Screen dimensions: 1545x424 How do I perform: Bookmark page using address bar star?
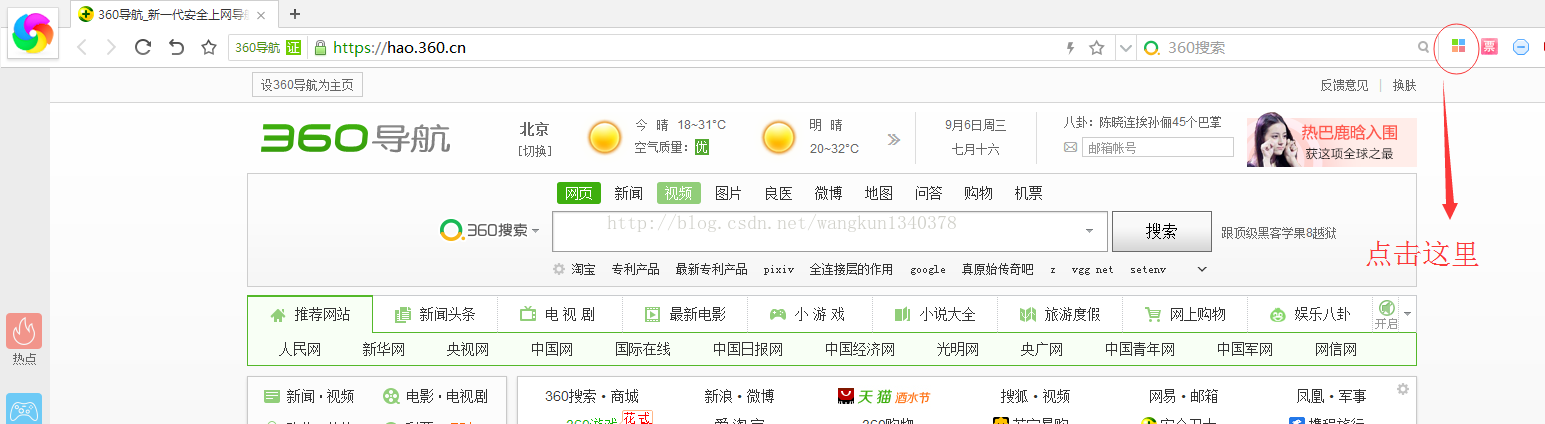click(x=1096, y=47)
